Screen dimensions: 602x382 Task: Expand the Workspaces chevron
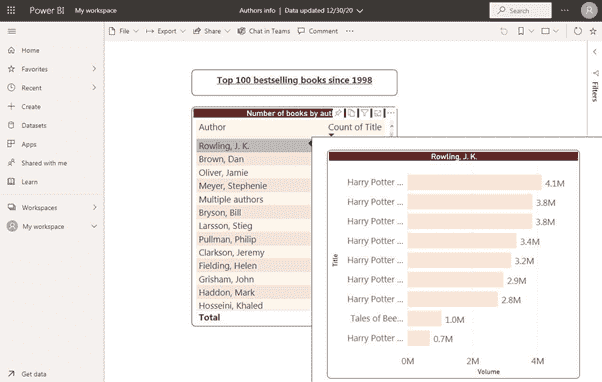pyautogui.click(x=94, y=207)
